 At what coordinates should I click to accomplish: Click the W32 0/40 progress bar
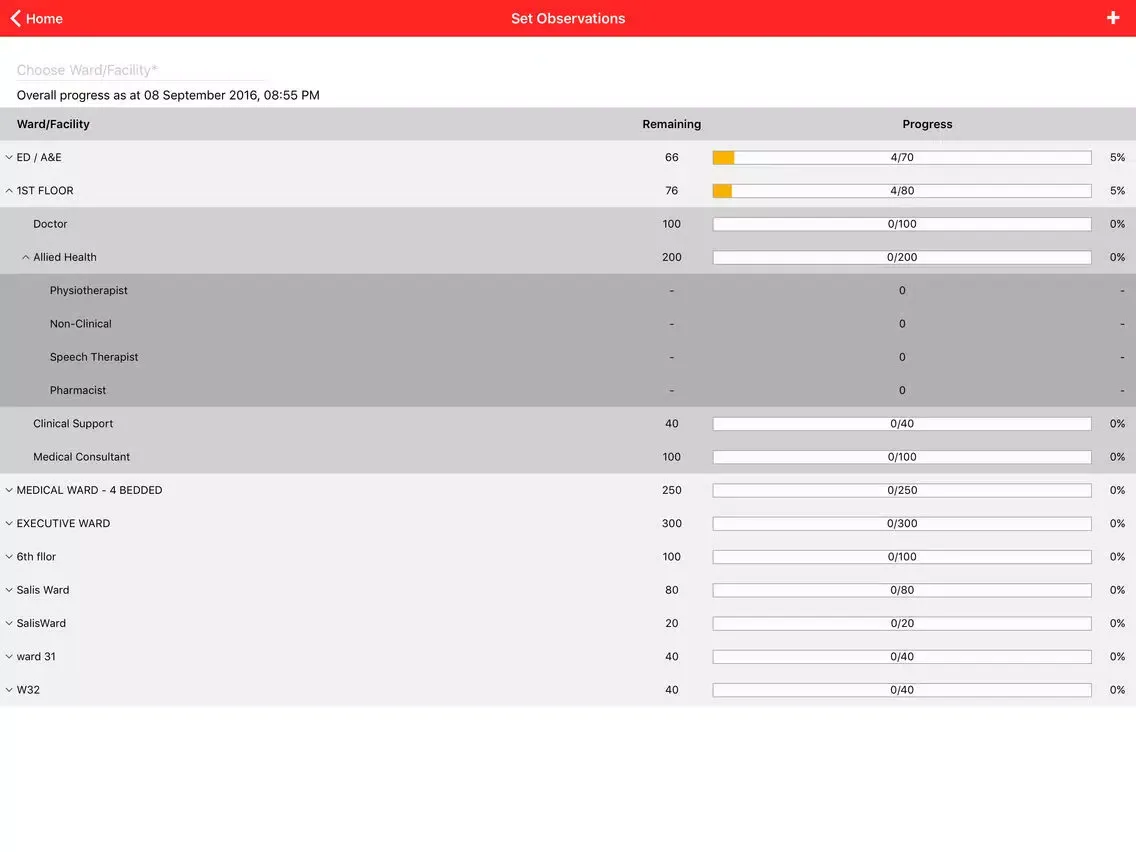(902, 690)
